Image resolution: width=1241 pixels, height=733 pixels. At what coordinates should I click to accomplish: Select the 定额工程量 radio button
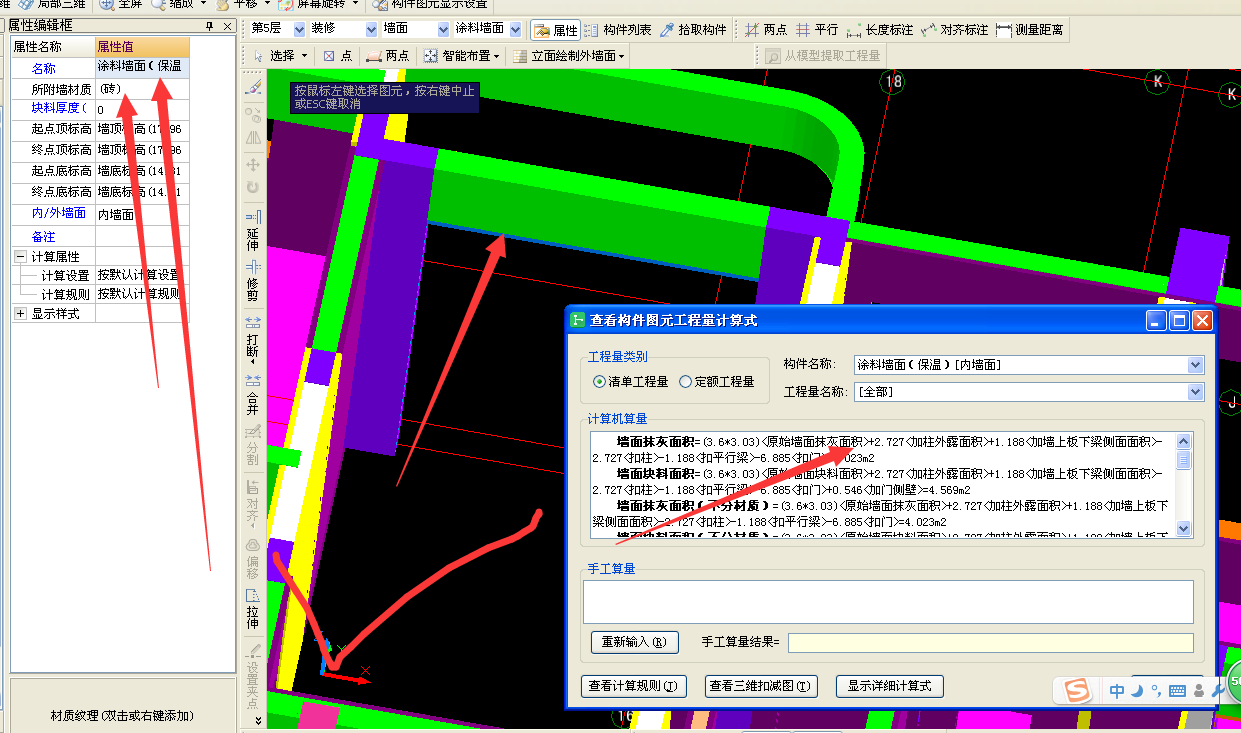click(x=716, y=381)
